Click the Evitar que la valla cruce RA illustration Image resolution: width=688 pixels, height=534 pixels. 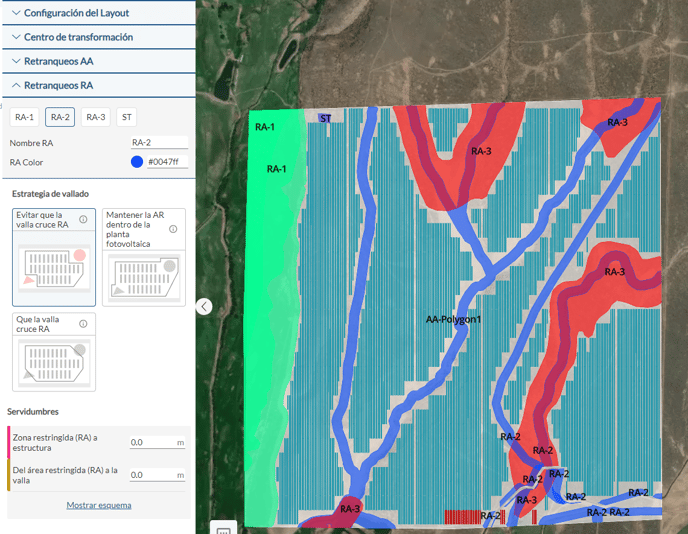click(54, 270)
